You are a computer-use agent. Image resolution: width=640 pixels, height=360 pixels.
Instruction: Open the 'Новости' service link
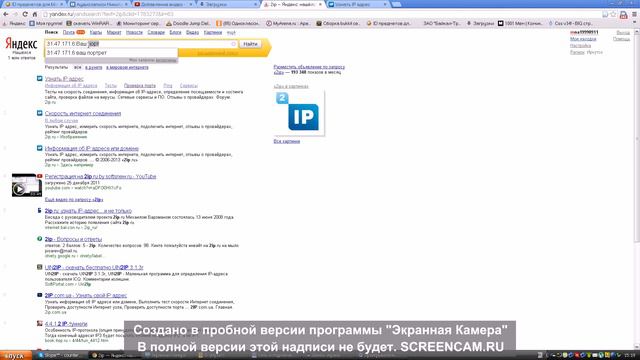tap(134, 32)
